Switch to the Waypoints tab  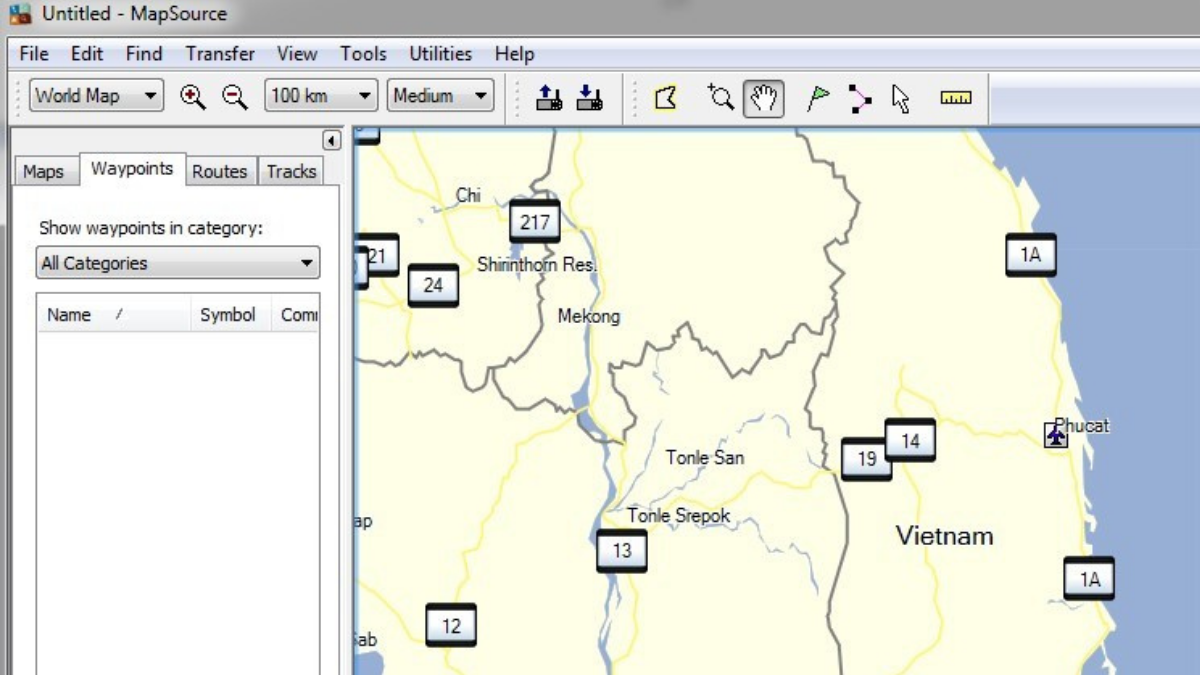tap(132, 169)
